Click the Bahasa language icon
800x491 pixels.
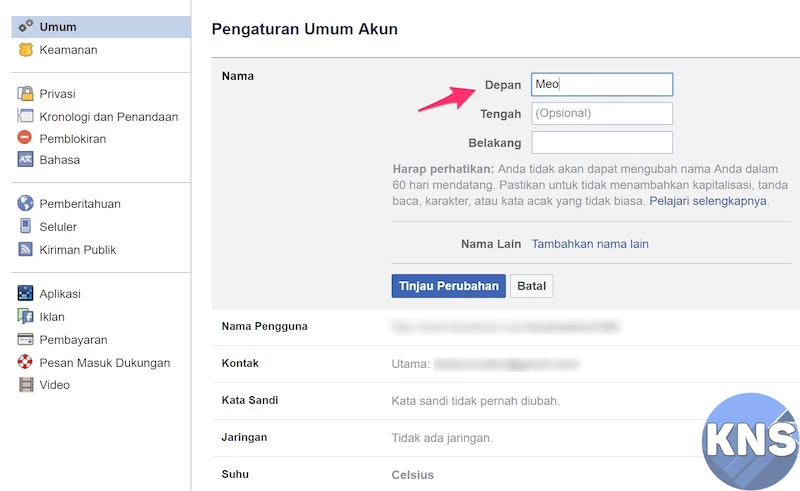(26, 160)
